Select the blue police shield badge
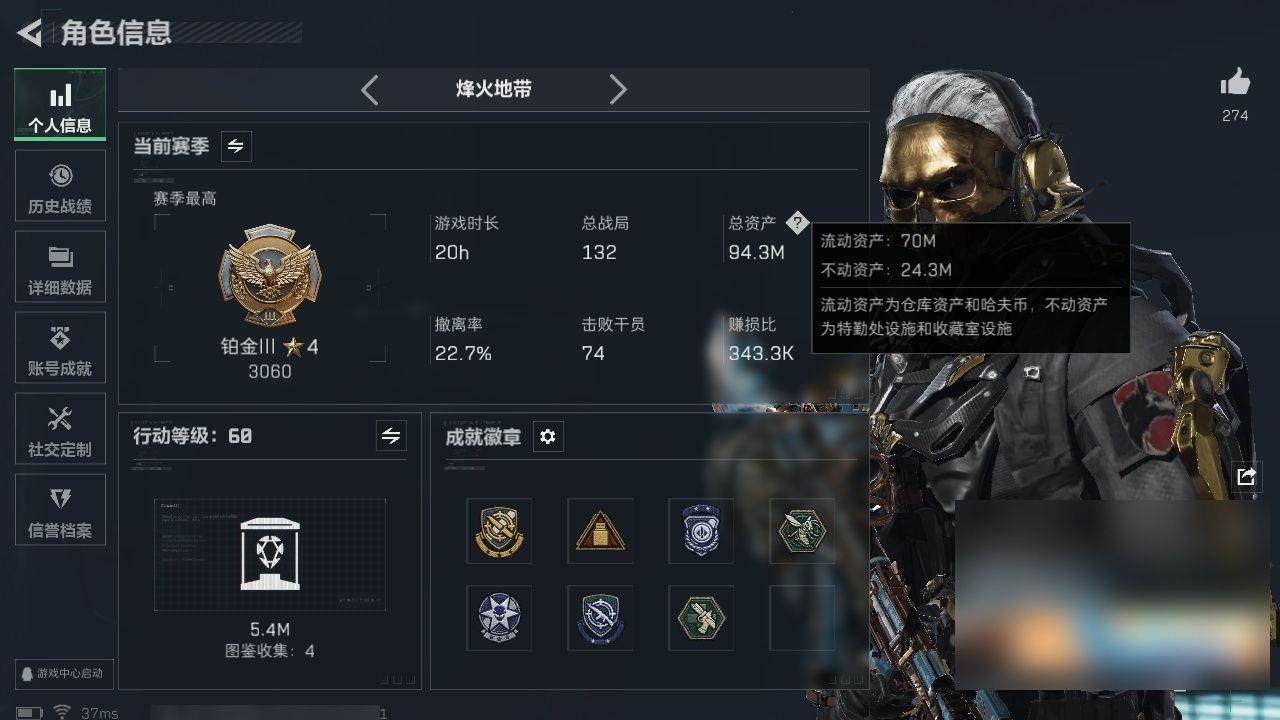 point(701,531)
